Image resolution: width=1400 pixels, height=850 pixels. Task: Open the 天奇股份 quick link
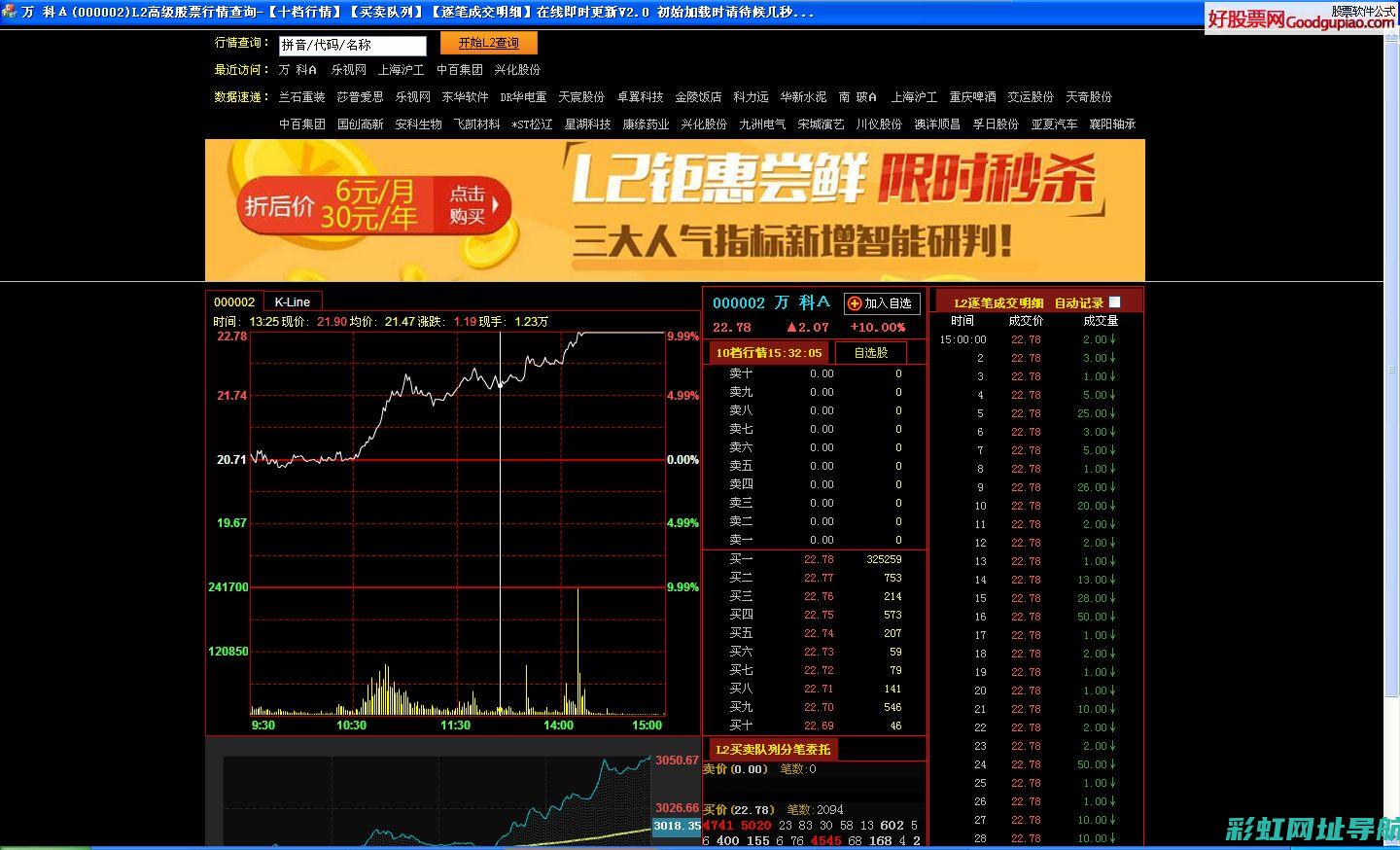coord(1089,97)
